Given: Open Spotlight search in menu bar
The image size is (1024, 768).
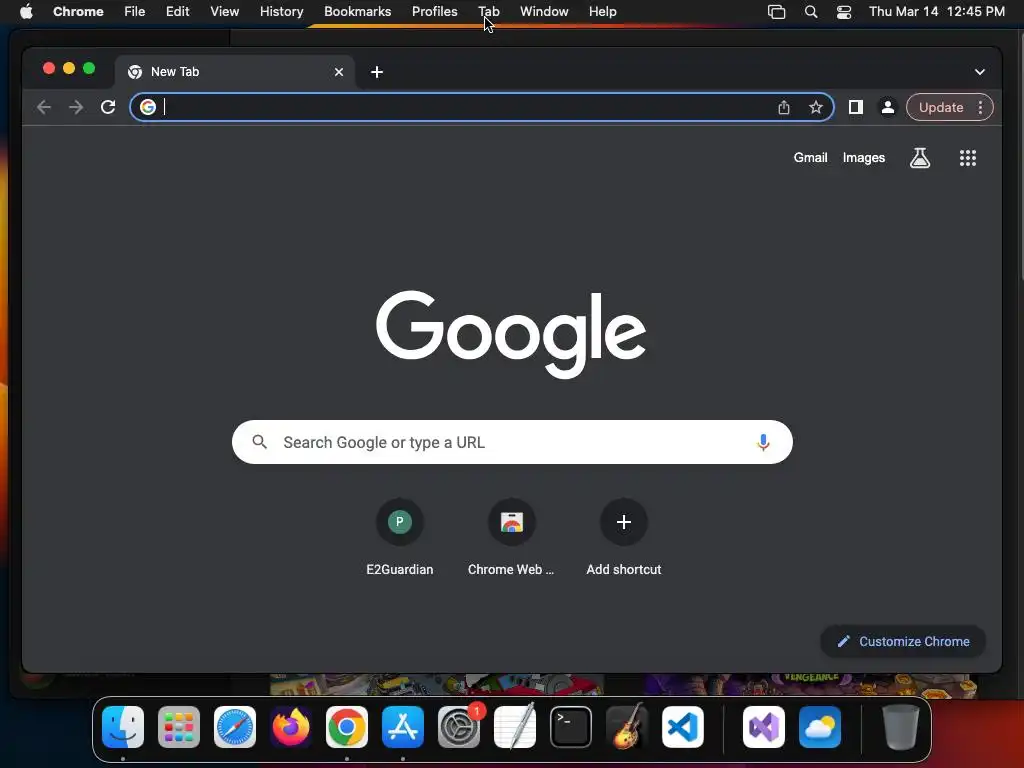Looking at the screenshot, I should click(810, 12).
